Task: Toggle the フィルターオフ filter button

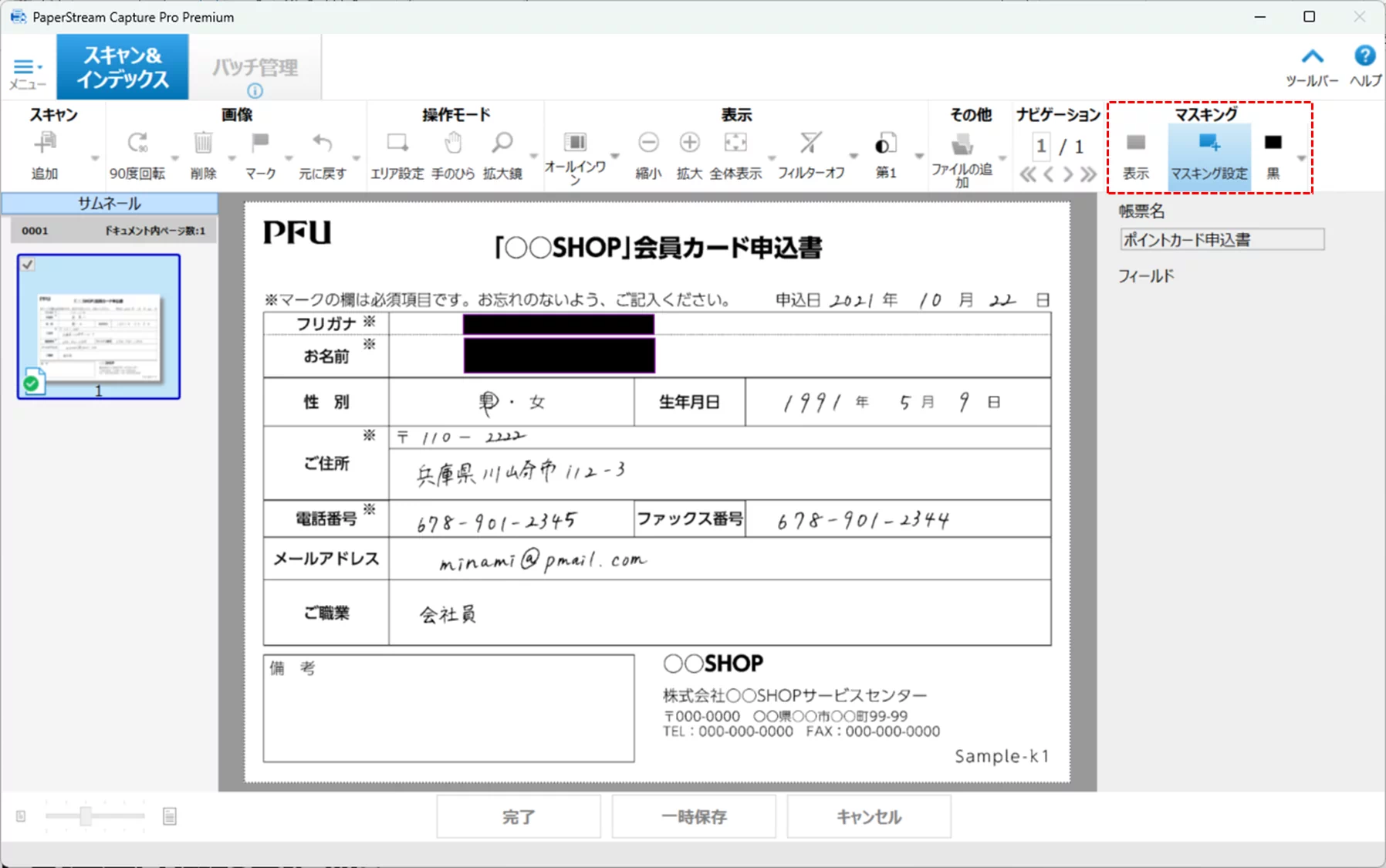Action: tap(810, 144)
